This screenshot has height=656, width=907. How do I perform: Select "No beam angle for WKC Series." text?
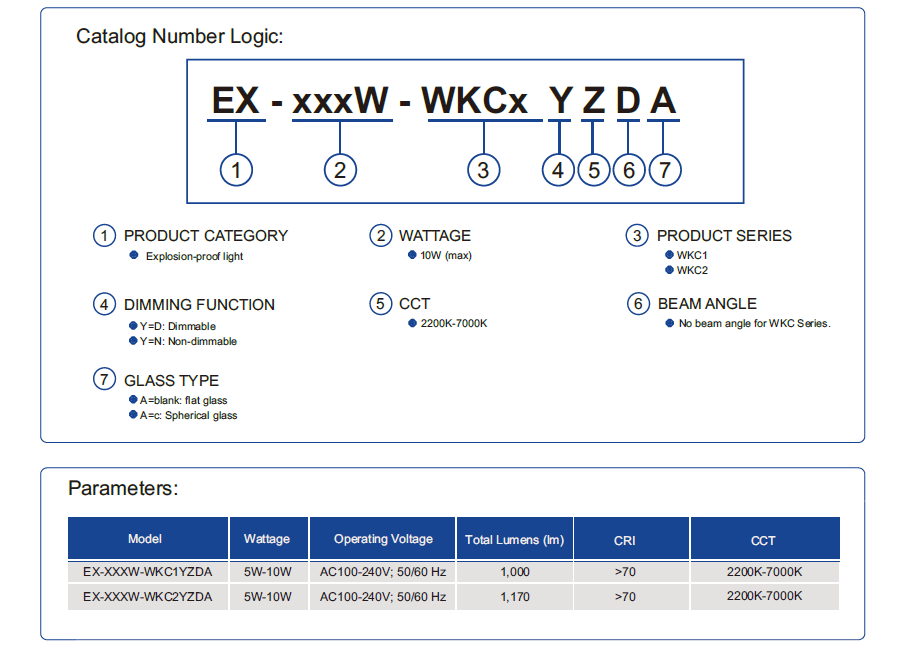point(754,323)
